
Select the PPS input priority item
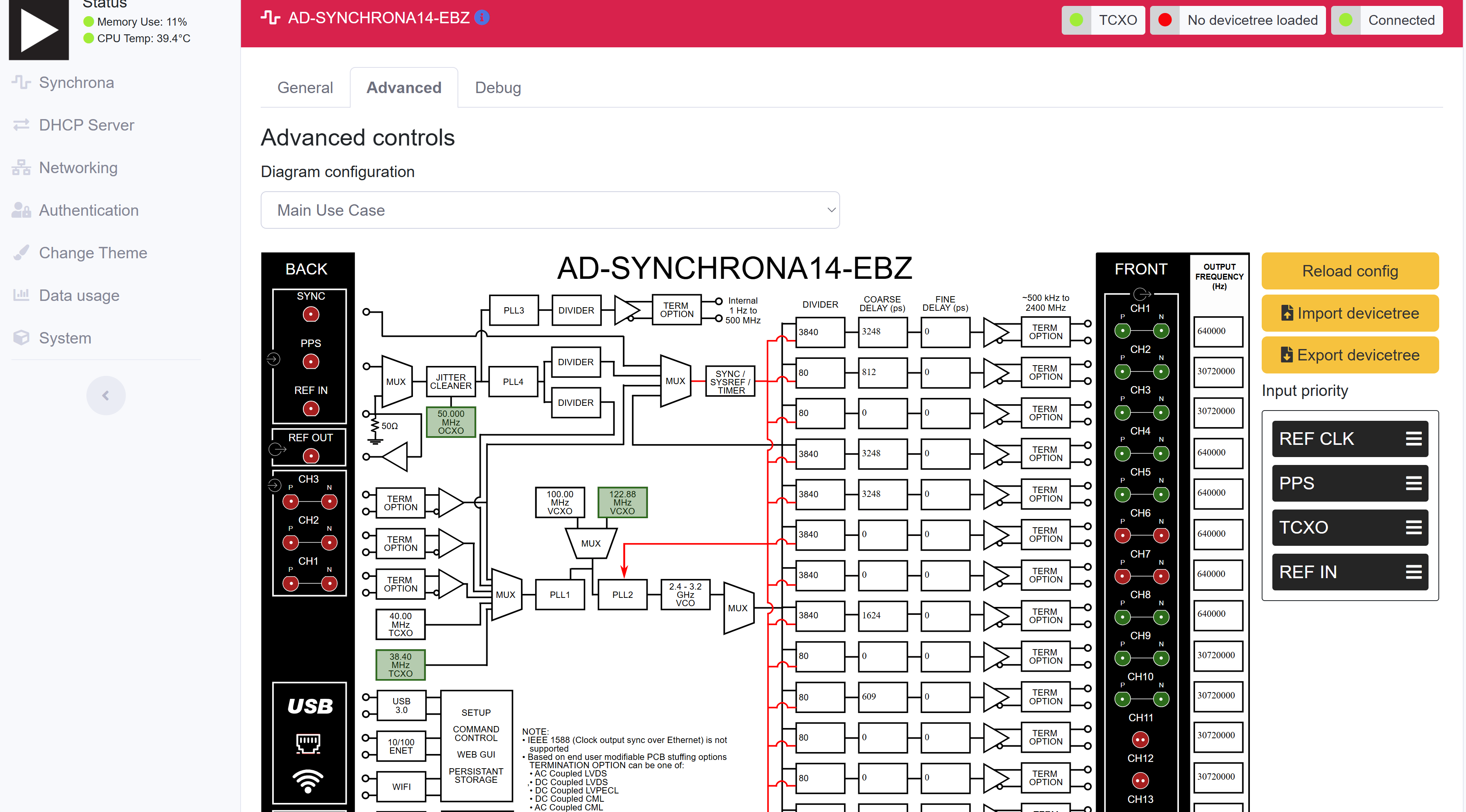tap(1350, 483)
